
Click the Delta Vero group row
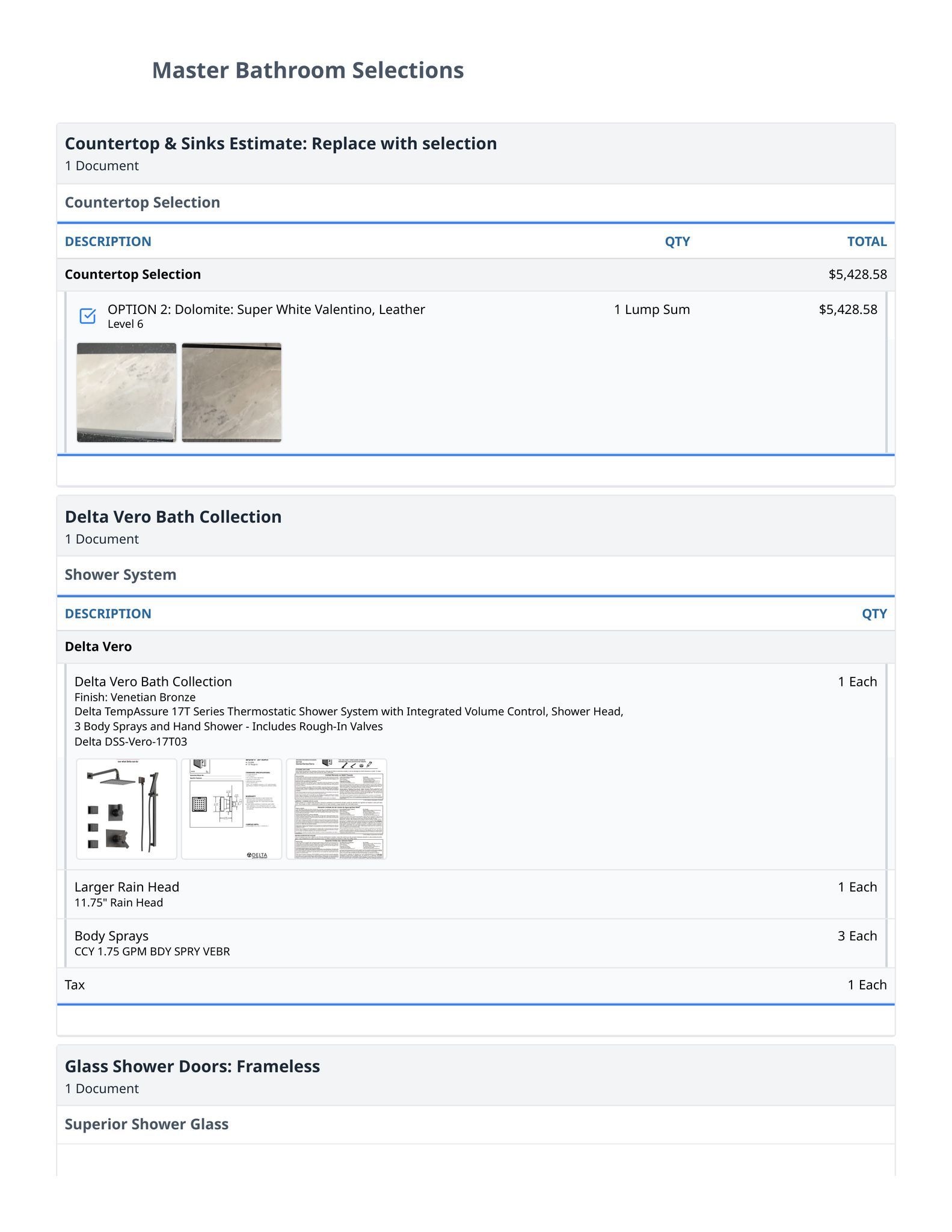99,647
